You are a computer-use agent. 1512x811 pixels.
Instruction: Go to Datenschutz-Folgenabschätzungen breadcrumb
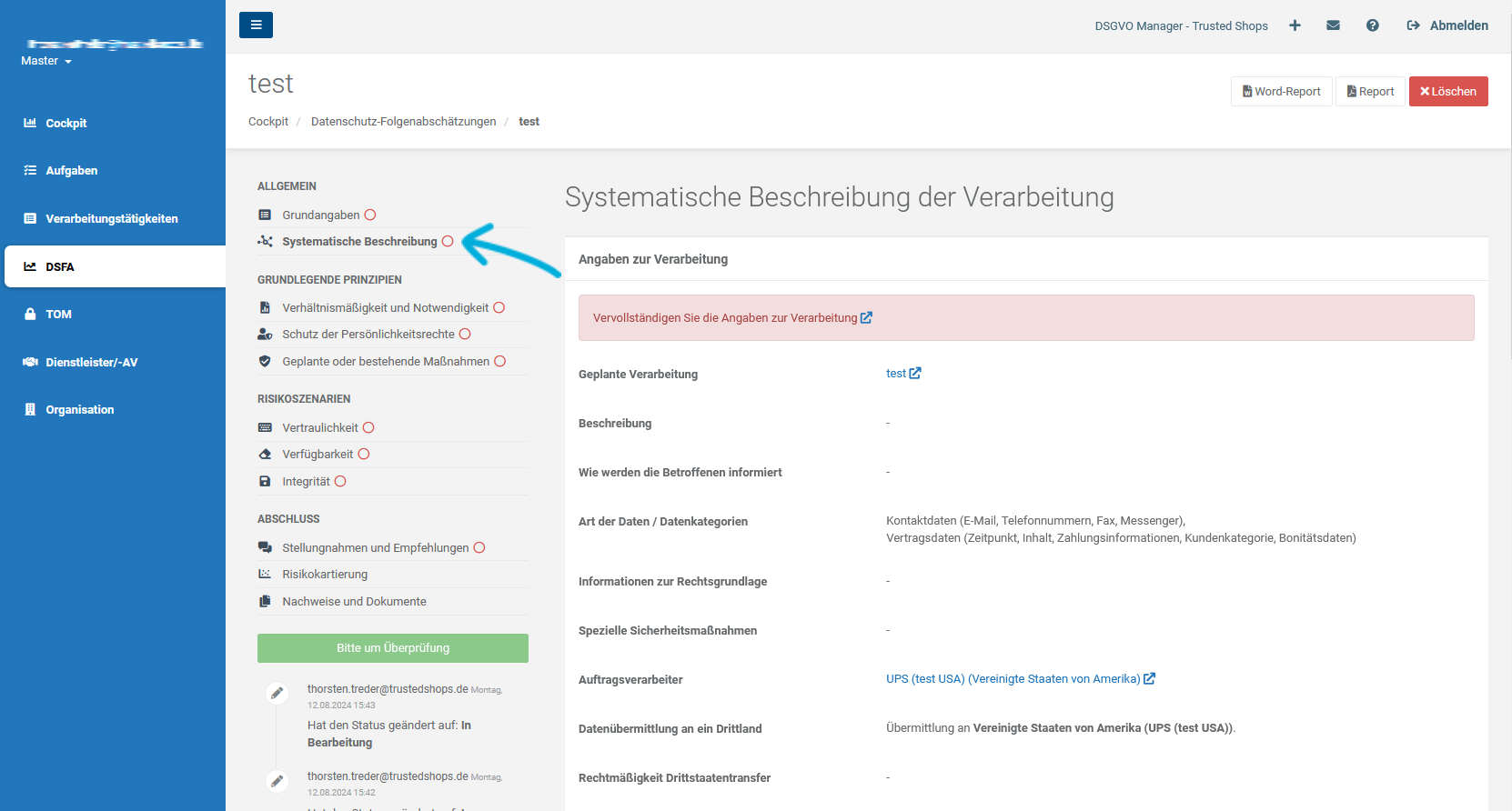click(x=404, y=121)
